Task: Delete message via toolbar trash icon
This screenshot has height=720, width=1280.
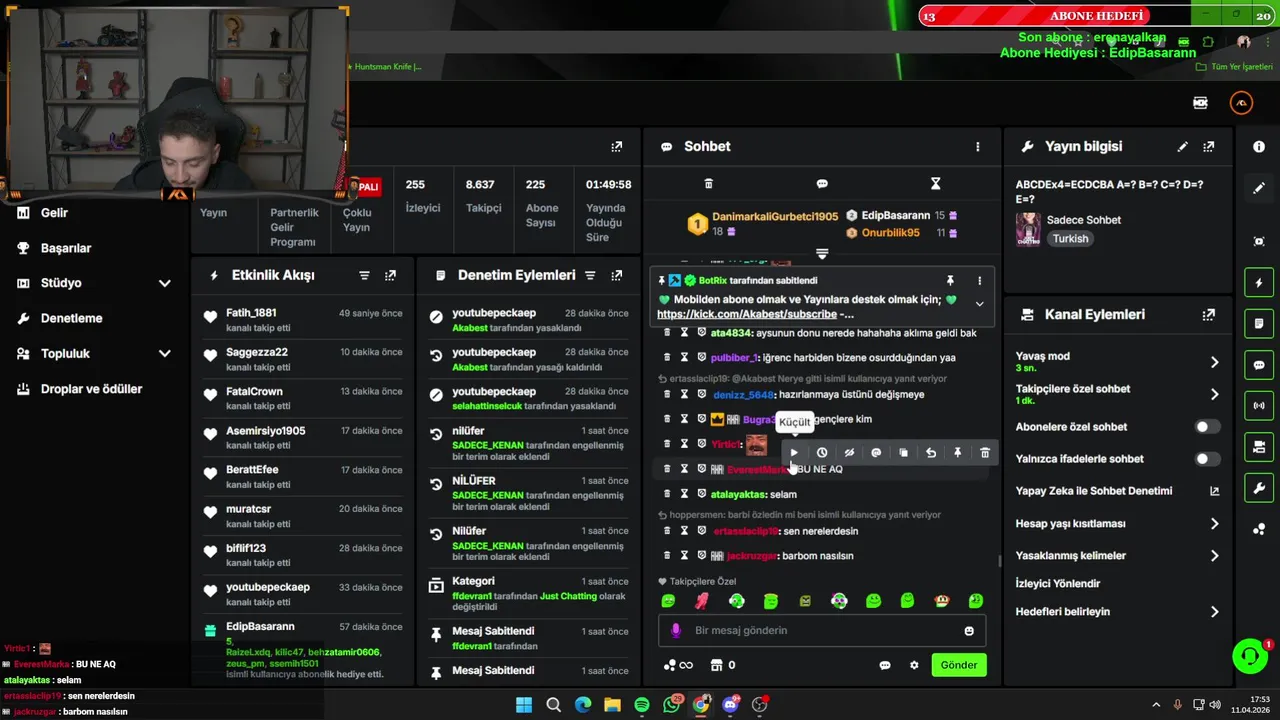Action: coord(985,453)
